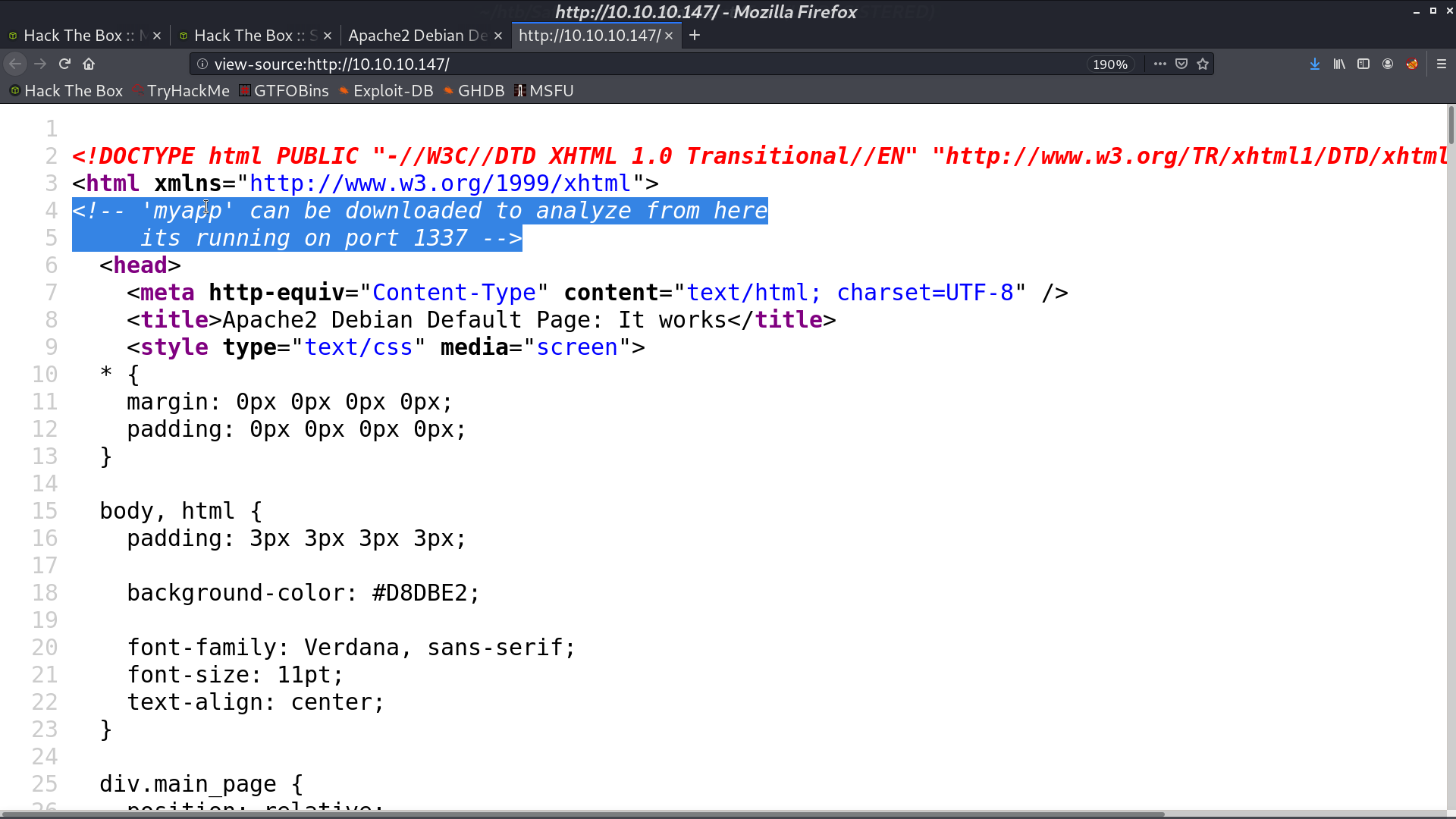Click the FoxyProxy extension icon

1412,64
